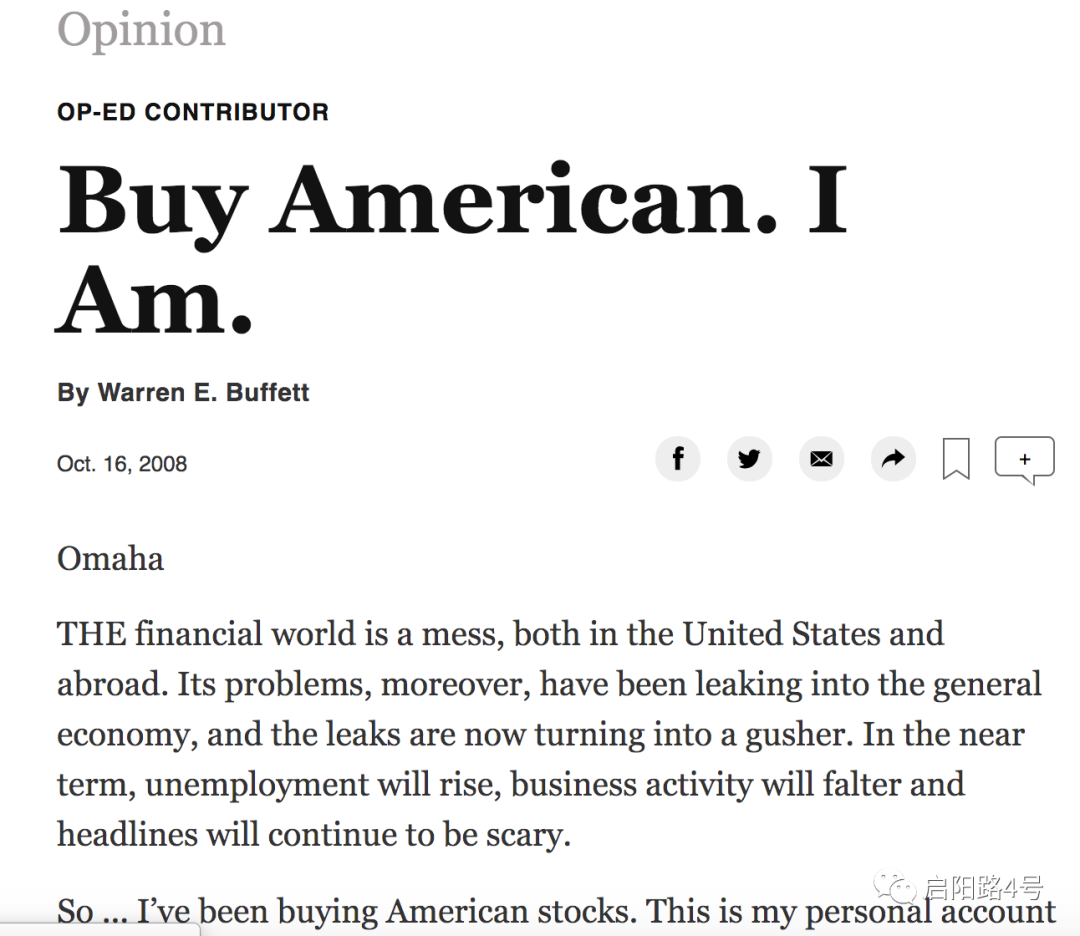Email this article using the envelope icon

[x=821, y=459]
